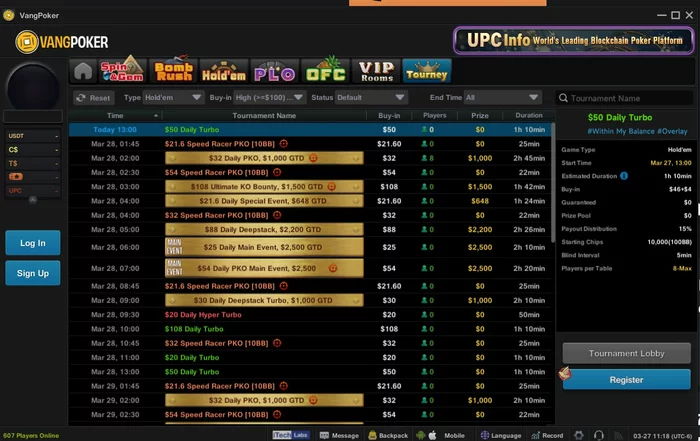Open the UPC Info banner

point(574,41)
